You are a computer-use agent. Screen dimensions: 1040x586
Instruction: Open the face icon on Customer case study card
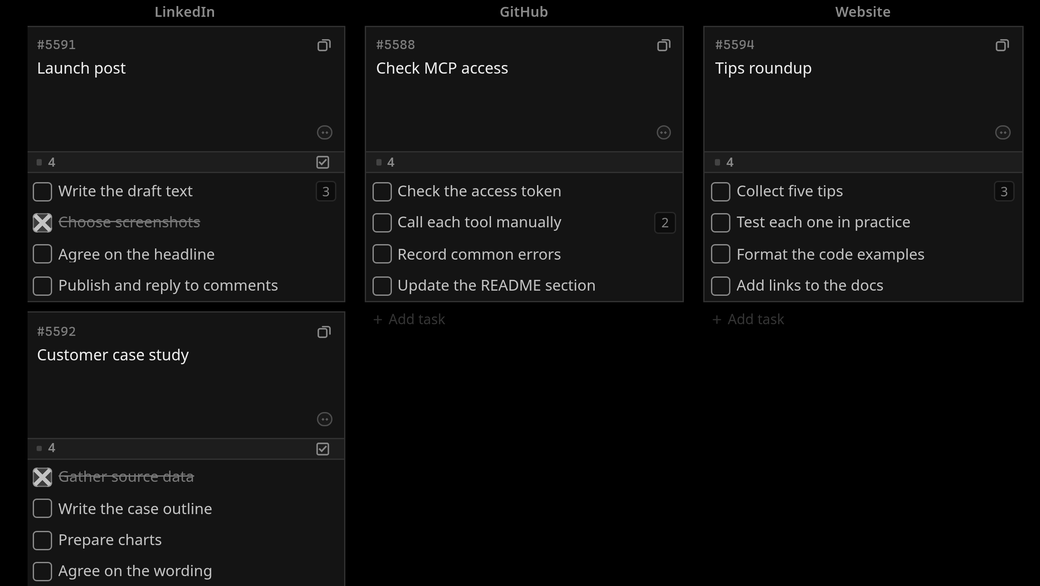click(x=324, y=419)
